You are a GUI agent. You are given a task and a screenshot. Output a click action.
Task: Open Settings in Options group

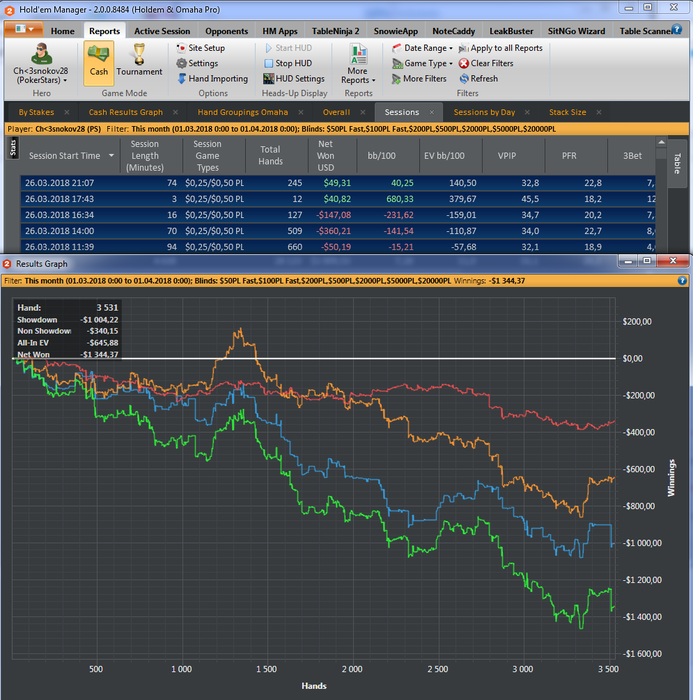click(197, 63)
